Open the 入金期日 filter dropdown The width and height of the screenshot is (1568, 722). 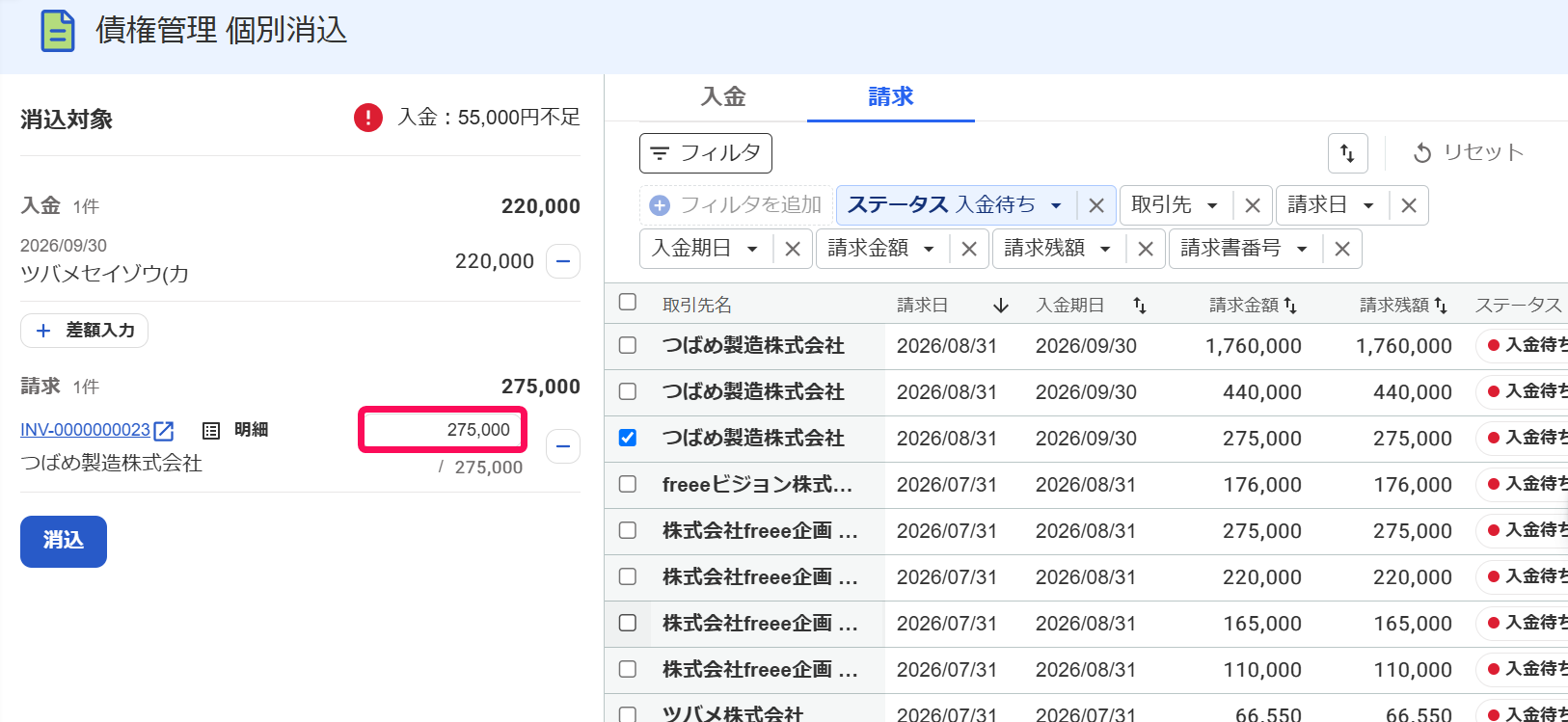coord(705,249)
